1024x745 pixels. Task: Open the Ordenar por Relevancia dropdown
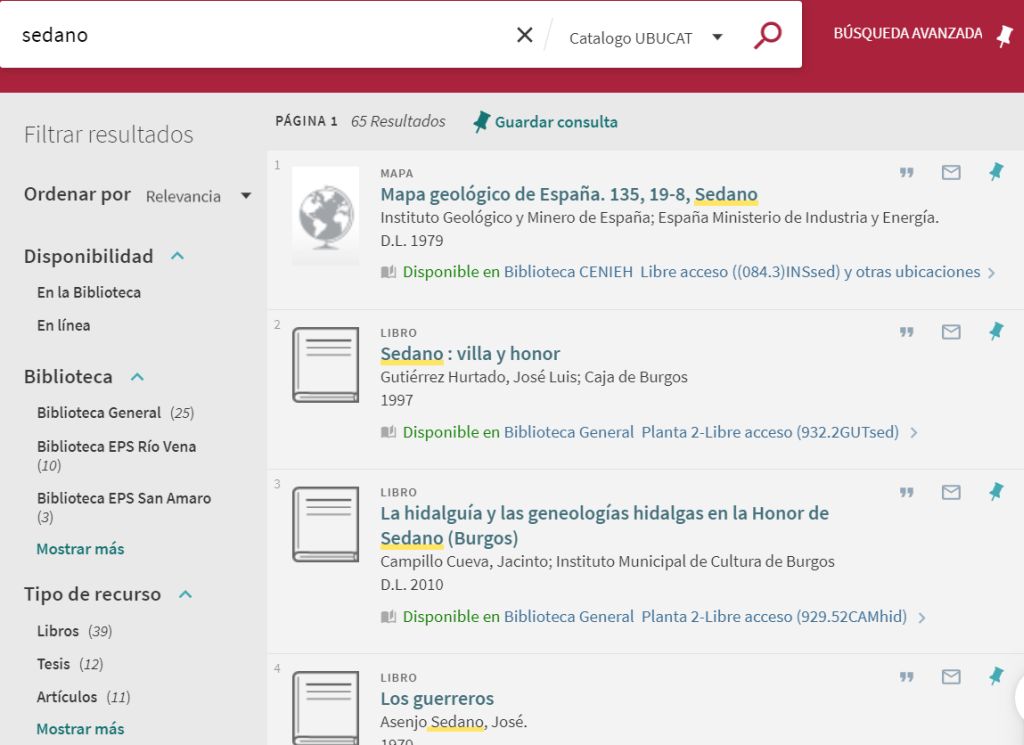click(x=198, y=196)
